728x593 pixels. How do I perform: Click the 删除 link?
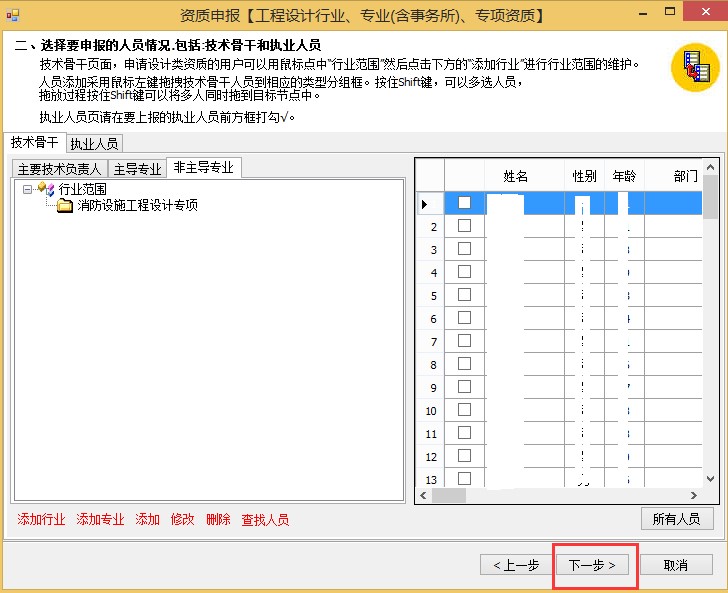tap(218, 520)
